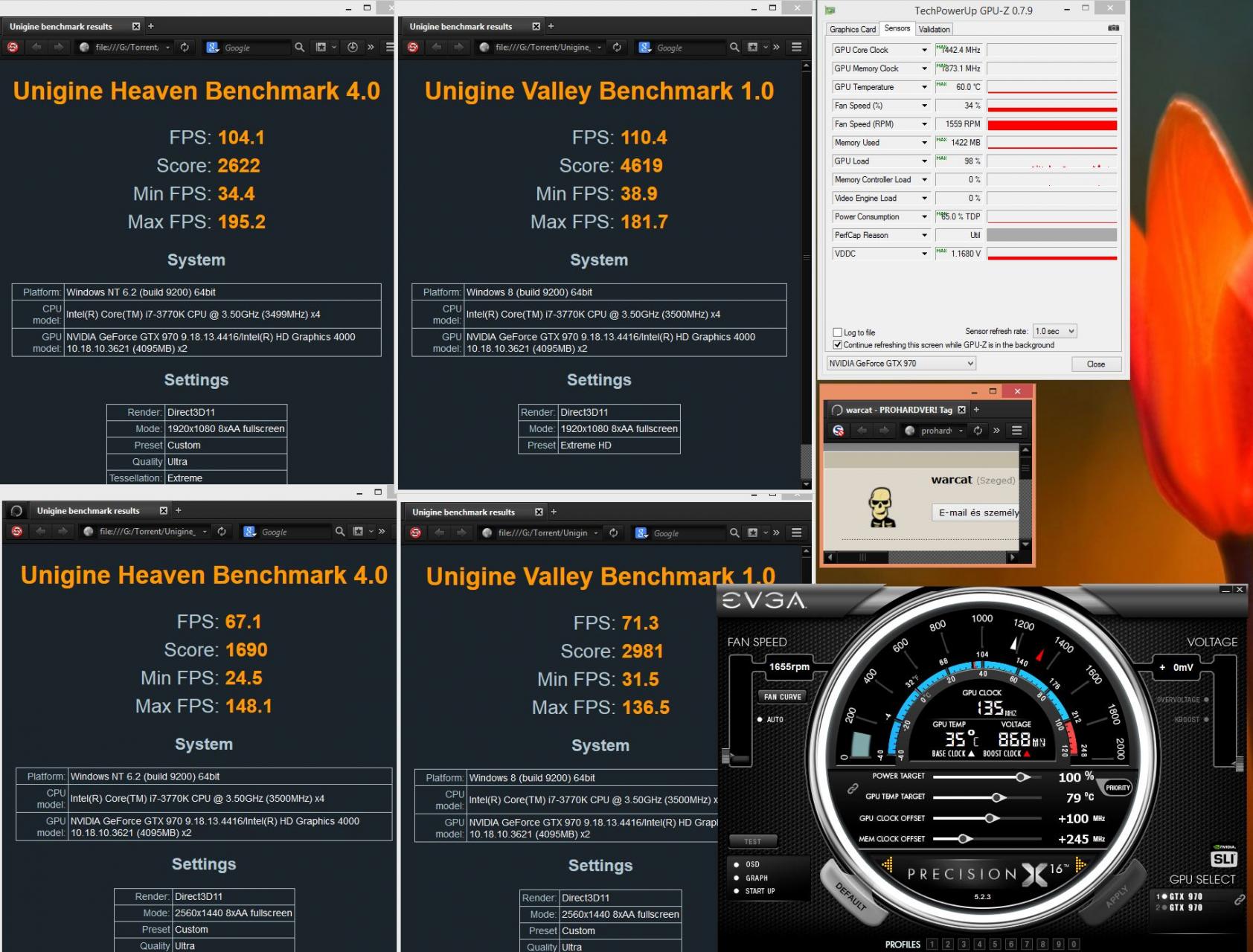
Task: Open Fan Speed (RPM) sensor dropdown
Action: tap(925, 124)
